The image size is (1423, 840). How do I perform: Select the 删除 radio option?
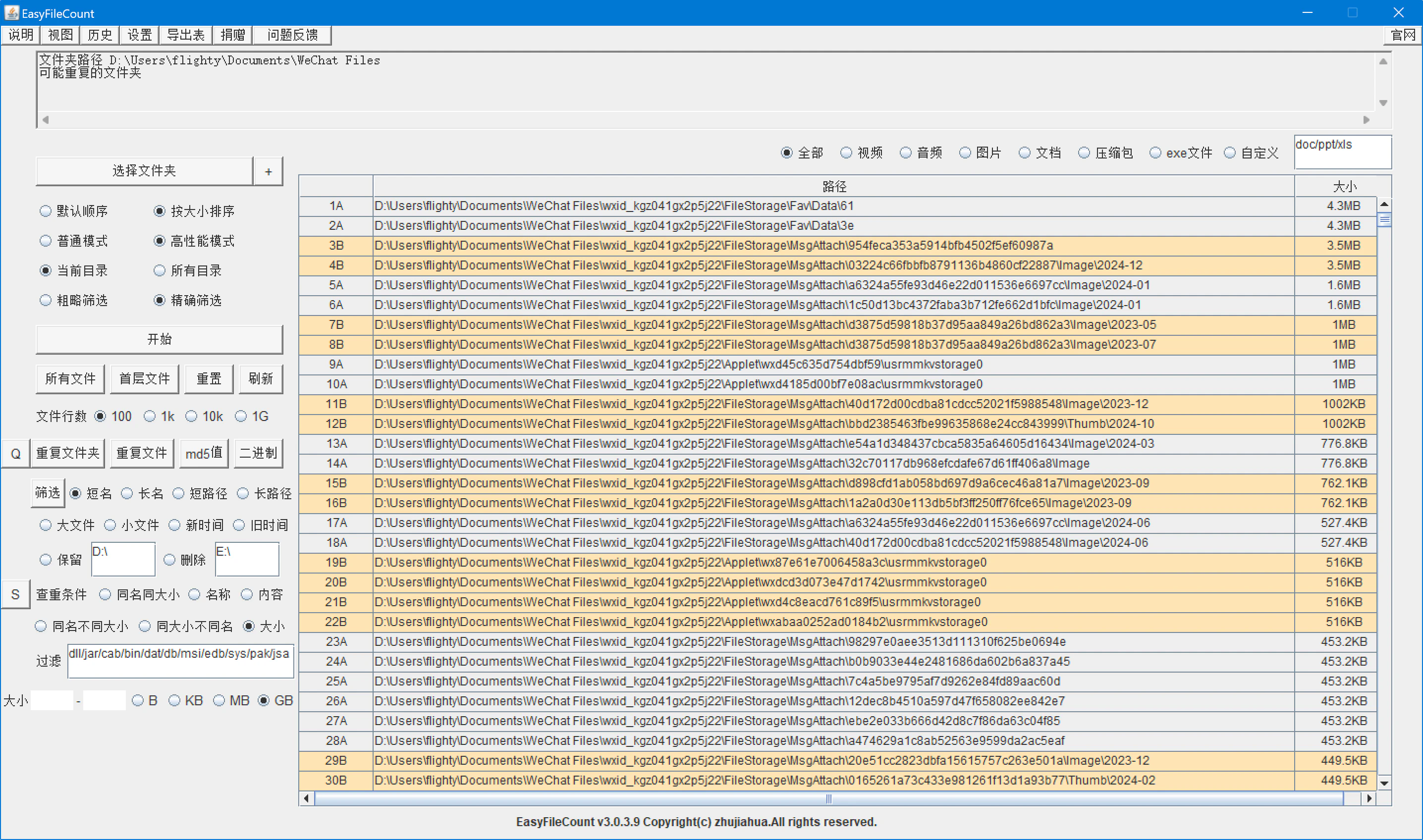click(185, 560)
